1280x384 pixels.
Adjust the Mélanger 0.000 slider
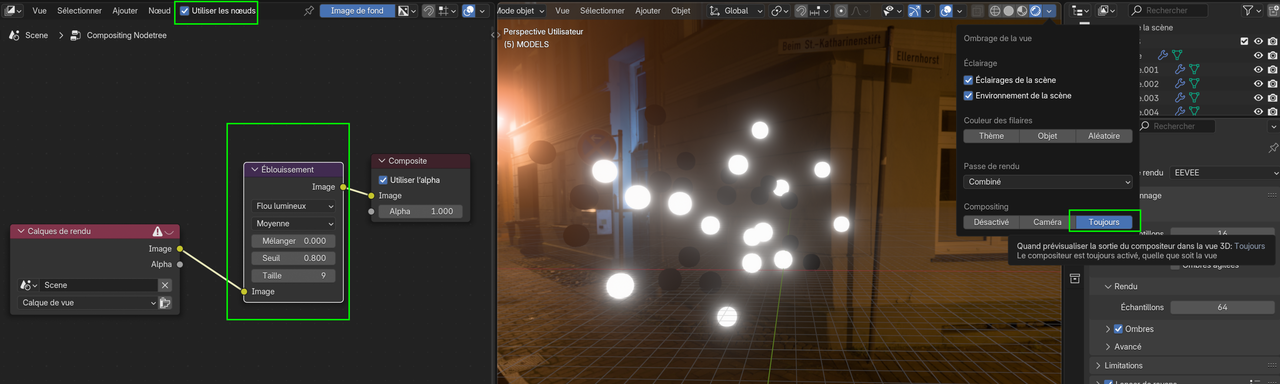(x=294, y=241)
